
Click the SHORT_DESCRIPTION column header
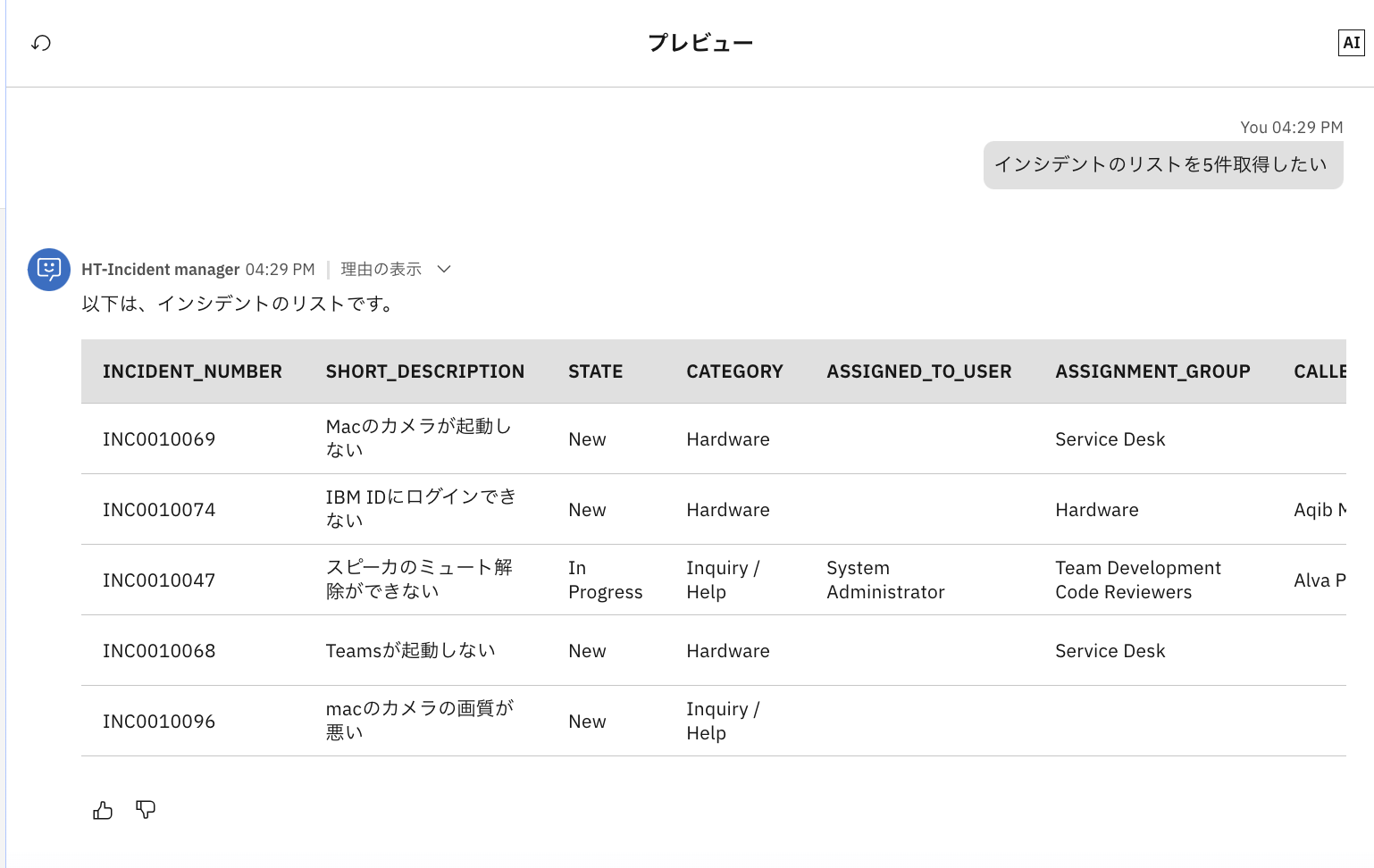pyautogui.click(x=424, y=371)
